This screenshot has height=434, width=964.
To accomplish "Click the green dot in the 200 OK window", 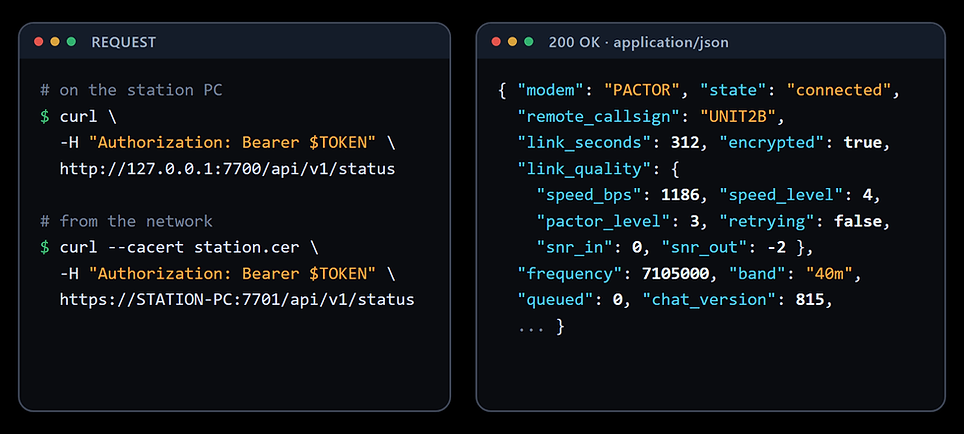I will 529,42.
